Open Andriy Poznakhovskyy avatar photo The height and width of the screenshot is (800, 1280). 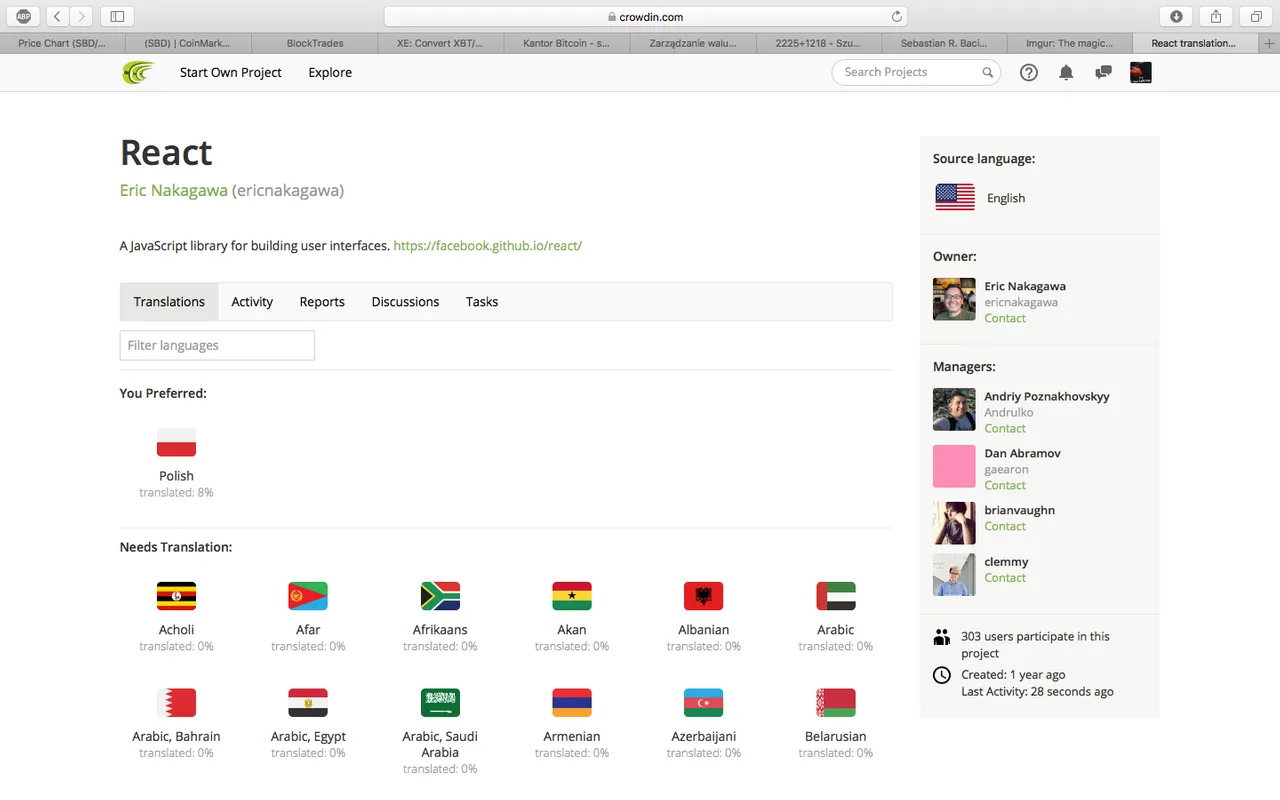(x=954, y=409)
